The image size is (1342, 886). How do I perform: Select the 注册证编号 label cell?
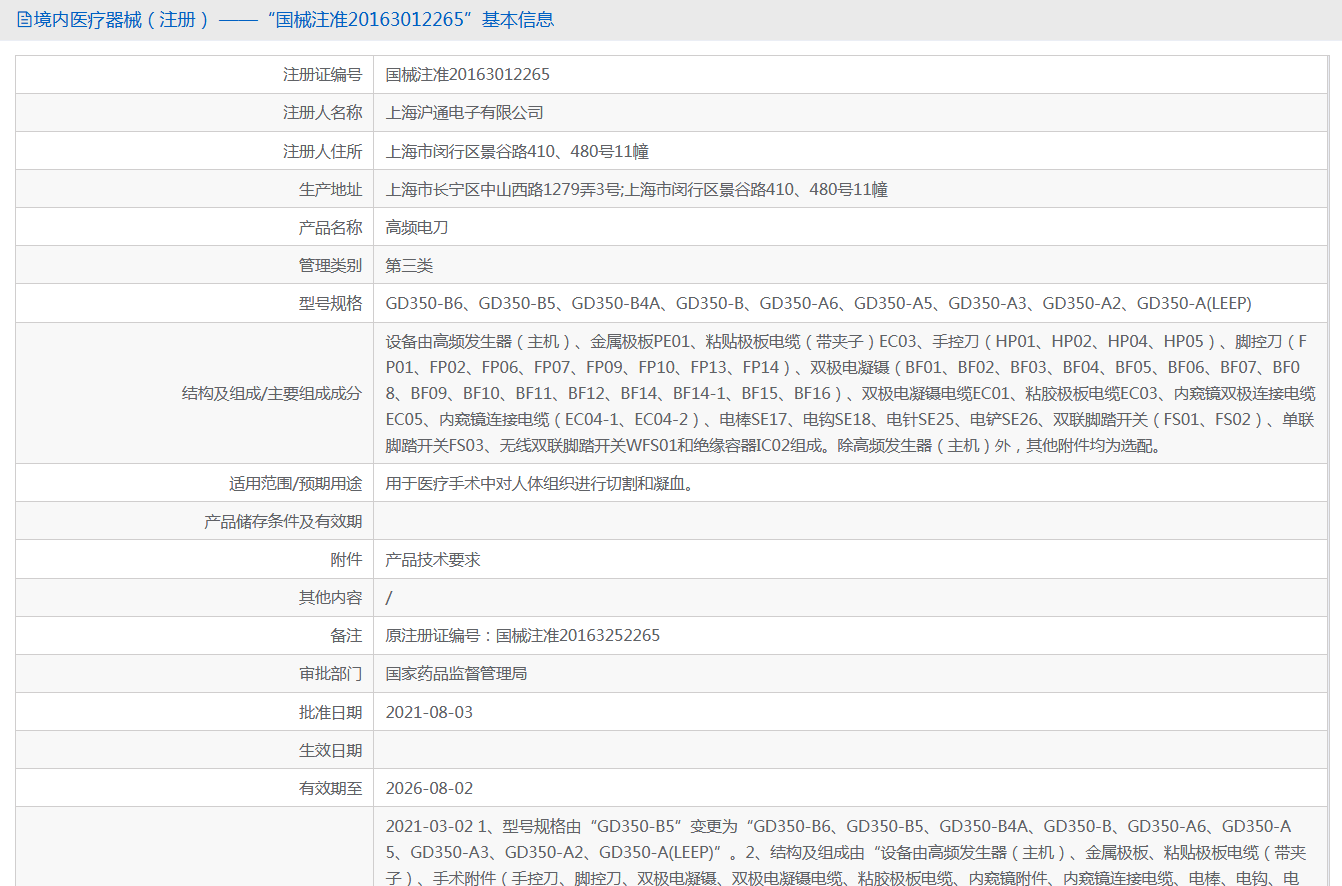194,74
